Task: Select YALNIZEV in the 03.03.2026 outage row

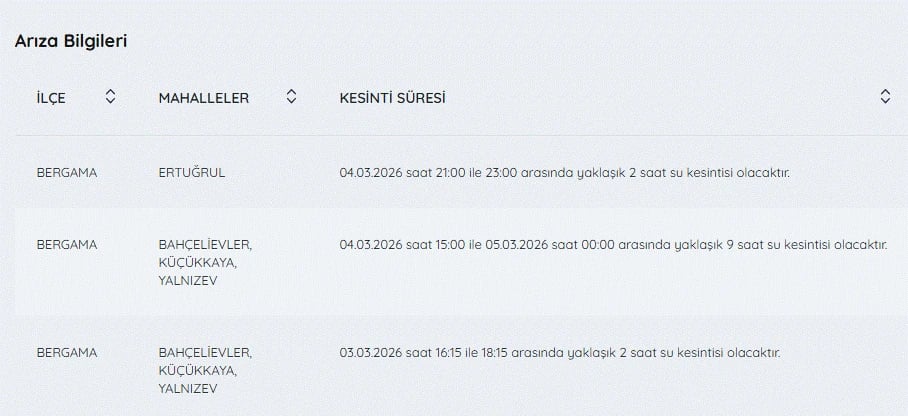Action: (x=188, y=389)
